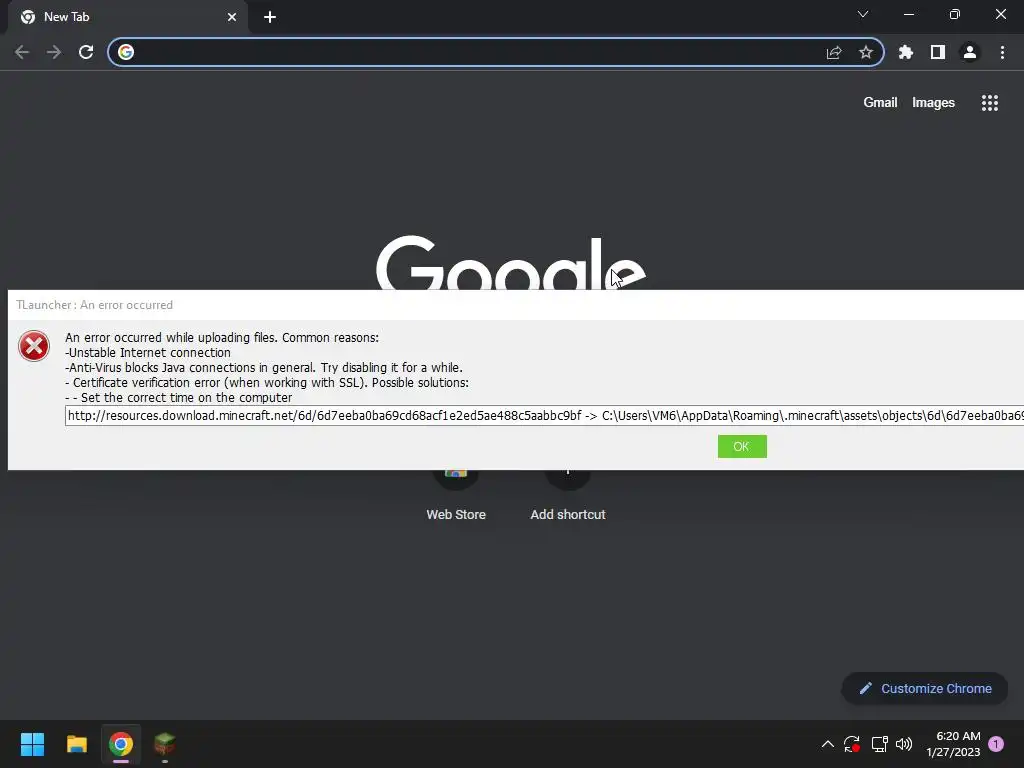This screenshot has width=1024, height=768.
Task: Open network settings from the tray
Action: pyautogui.click(x=879, y=744)
